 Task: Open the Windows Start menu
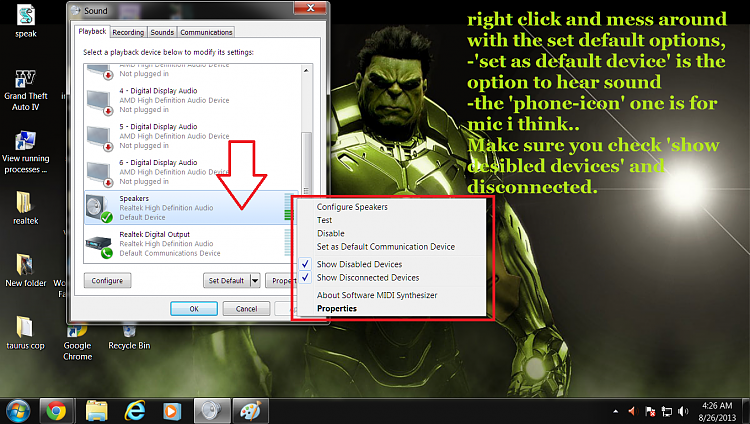pyautogui.click(x=18, y=411)
